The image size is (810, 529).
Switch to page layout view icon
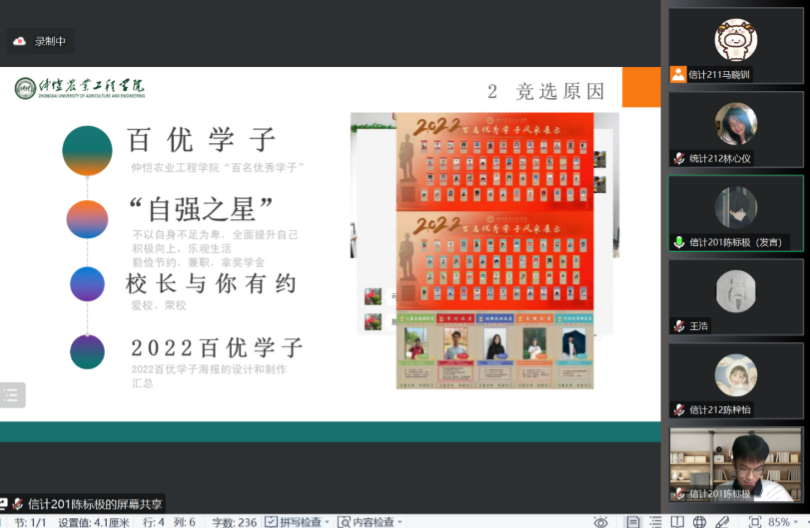point(633,522)
